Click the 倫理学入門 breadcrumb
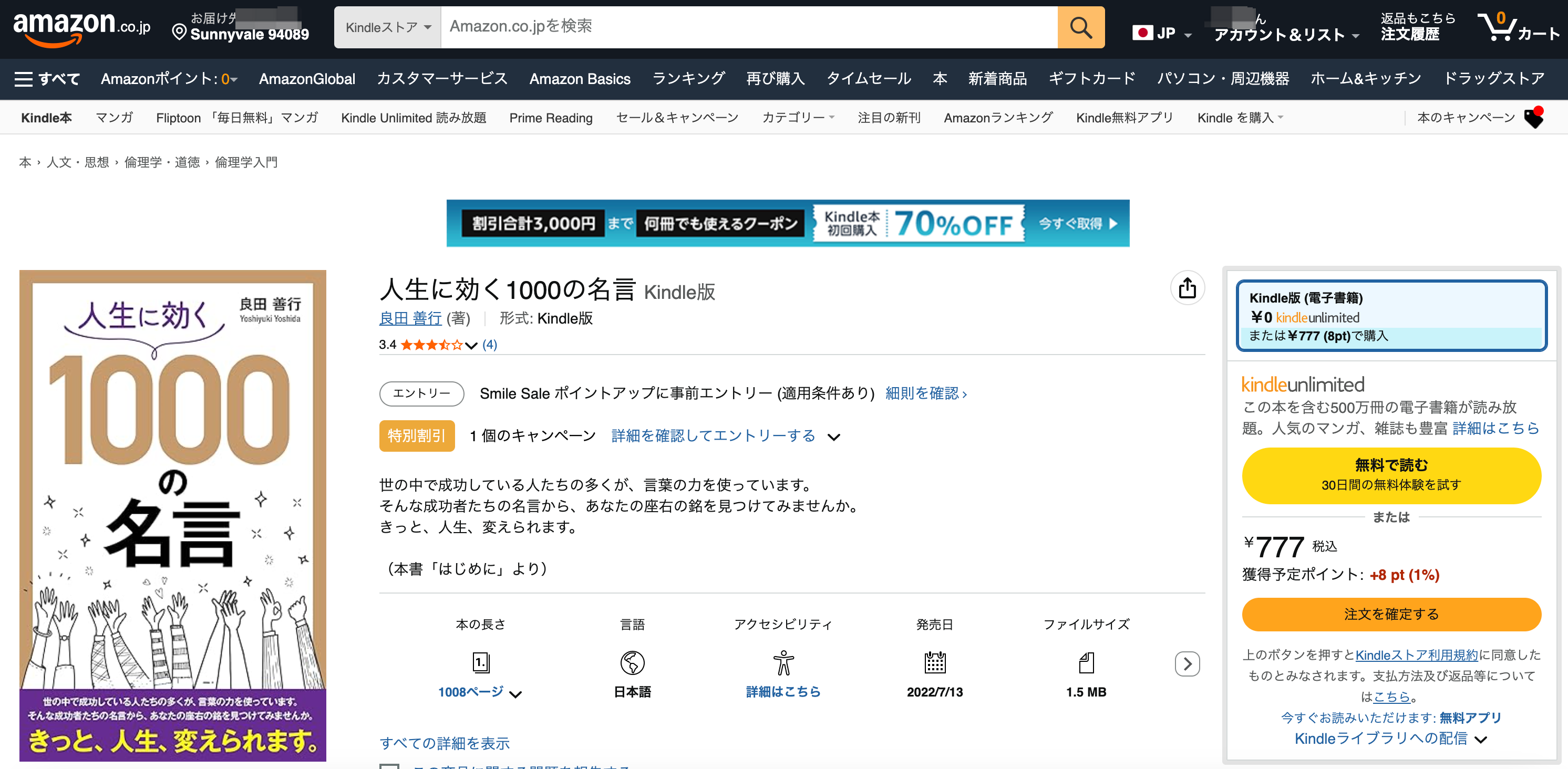Image resolution: width=1568 pixels, height=769 pixels. [x=246, y=162]
